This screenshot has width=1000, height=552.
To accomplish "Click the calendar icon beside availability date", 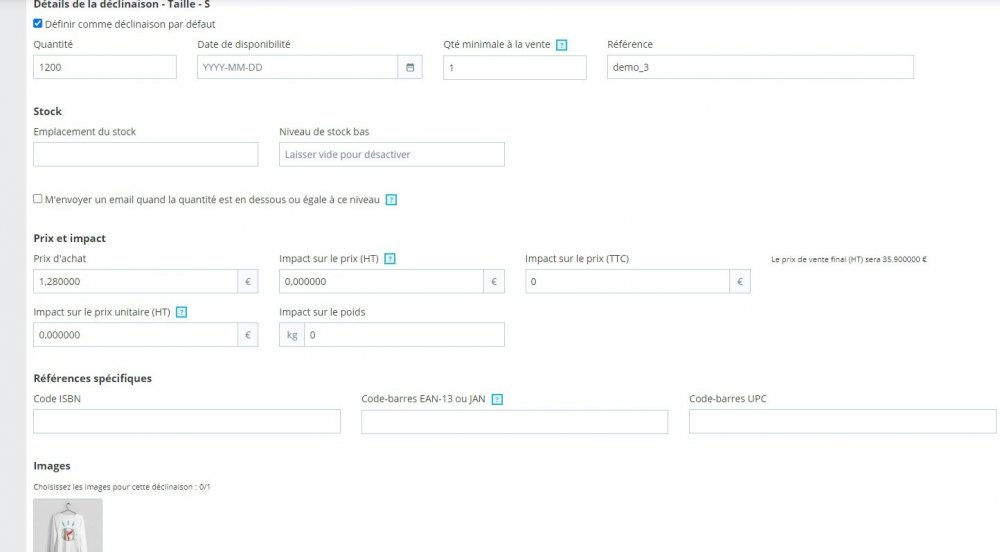I will pyautogui.click(x=410, y=67).
